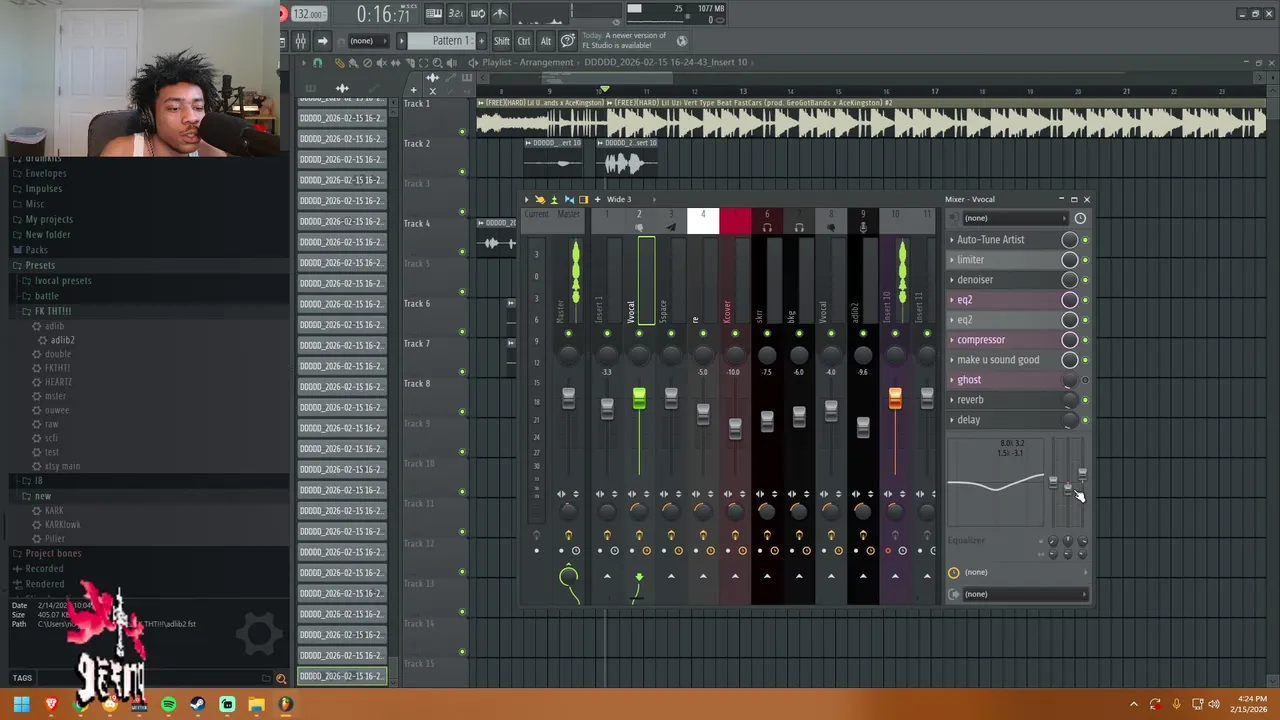Adjust the green Vvocal channel fader

pyautogui.click(x=639, y=400)
